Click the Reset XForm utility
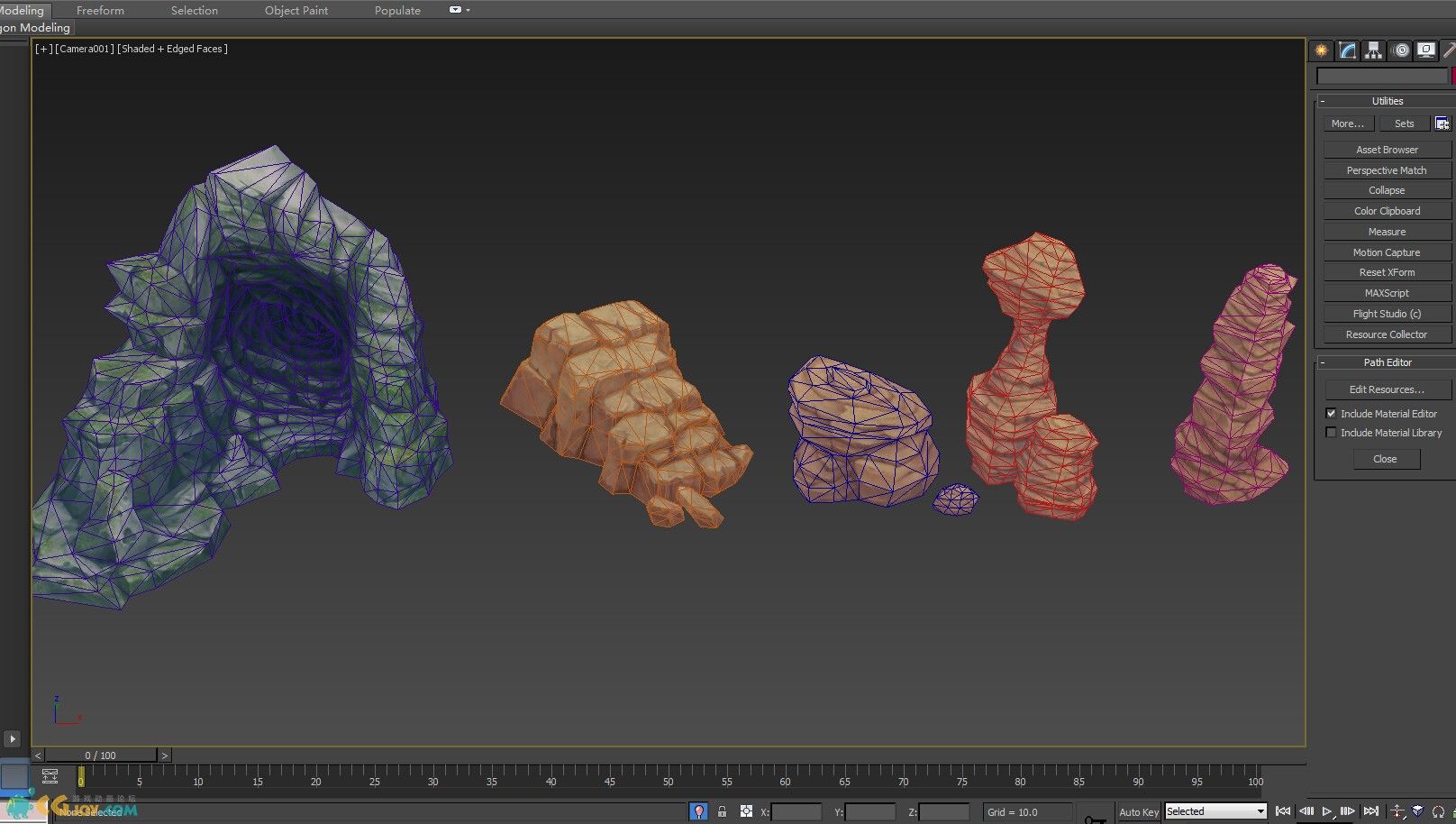Image resolution: width=1456 pixels, height=824 pixels. click(x=1387, y=272)
